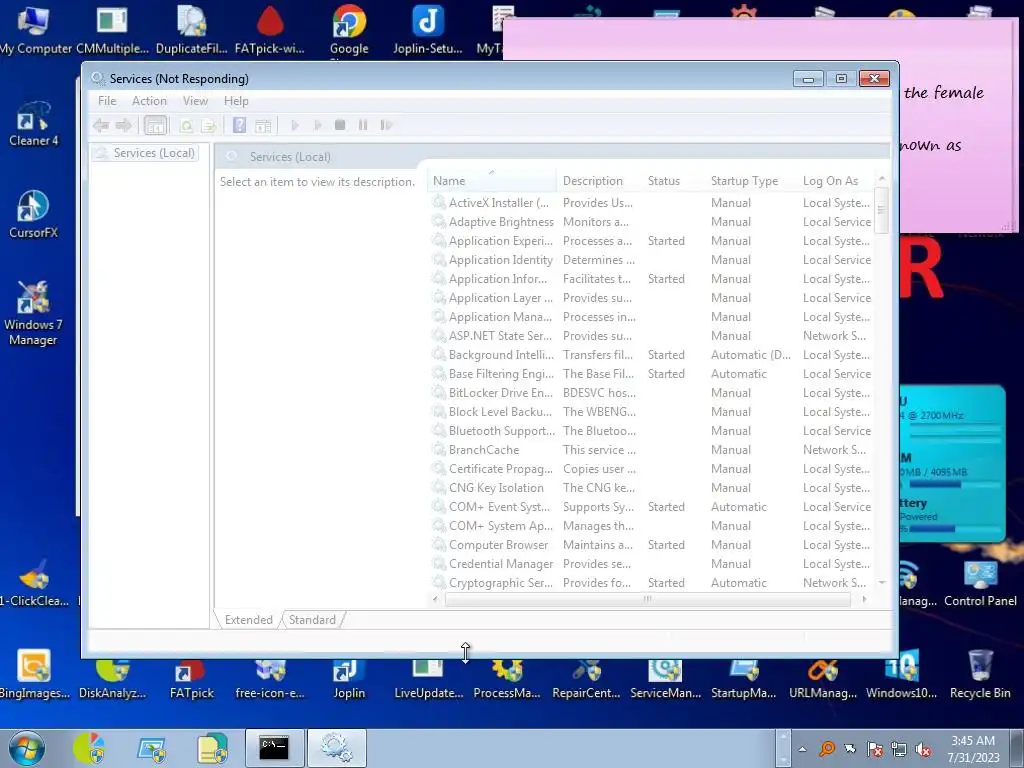Image resolution: width=1024 pixels, height=768 pixels.
Task: Select the Computer Browser service
Action: tap(651, 545)
